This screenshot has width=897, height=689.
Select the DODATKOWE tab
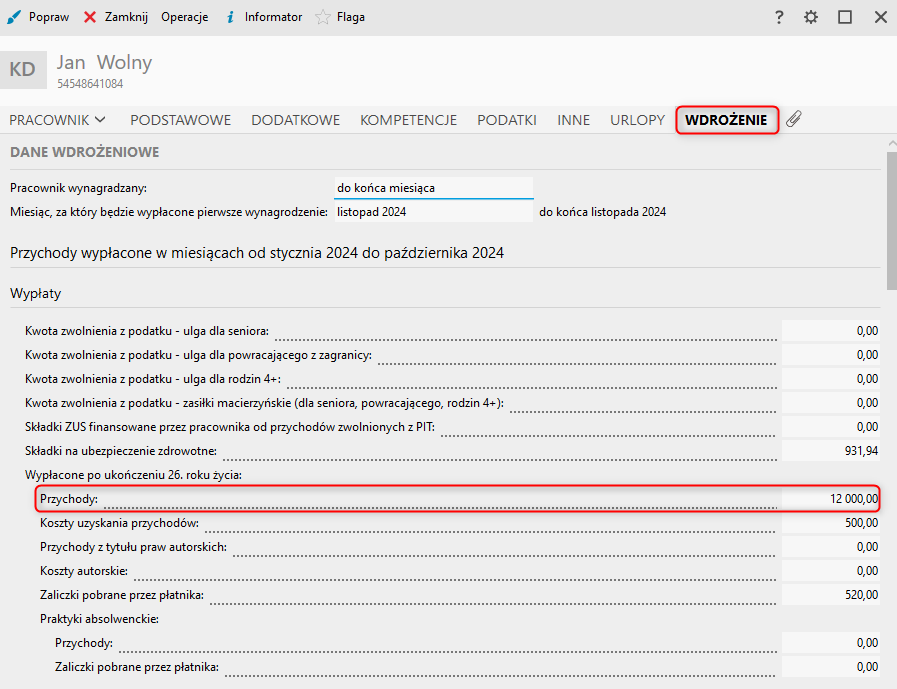tap(295, 120)
